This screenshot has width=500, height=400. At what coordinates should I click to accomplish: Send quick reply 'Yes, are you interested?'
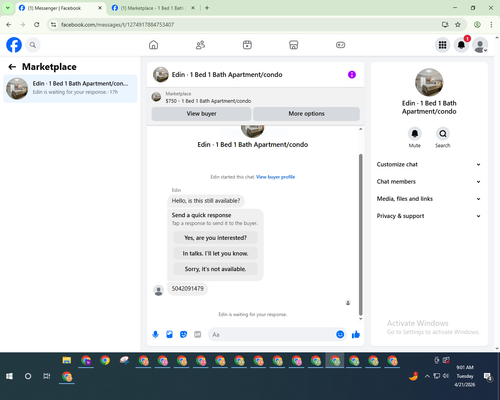[215, 238]
